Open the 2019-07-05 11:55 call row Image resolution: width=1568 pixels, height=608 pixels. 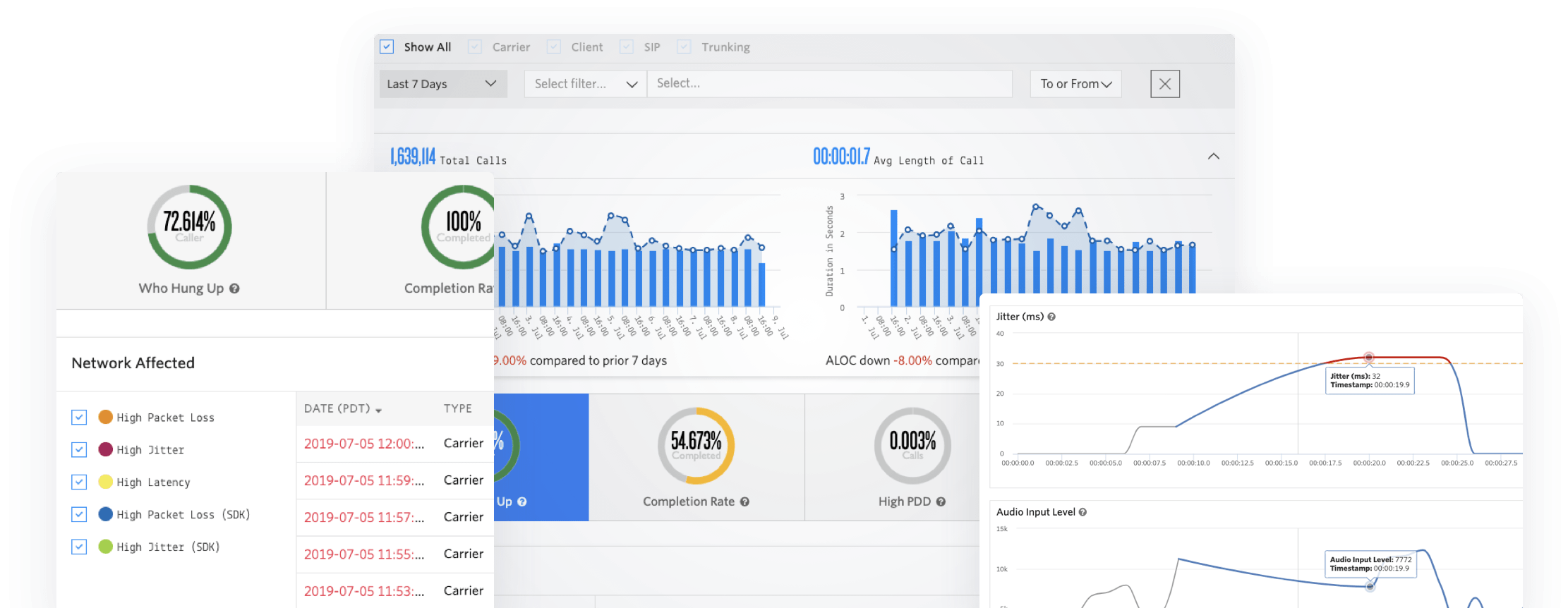(x=395, y=554)
